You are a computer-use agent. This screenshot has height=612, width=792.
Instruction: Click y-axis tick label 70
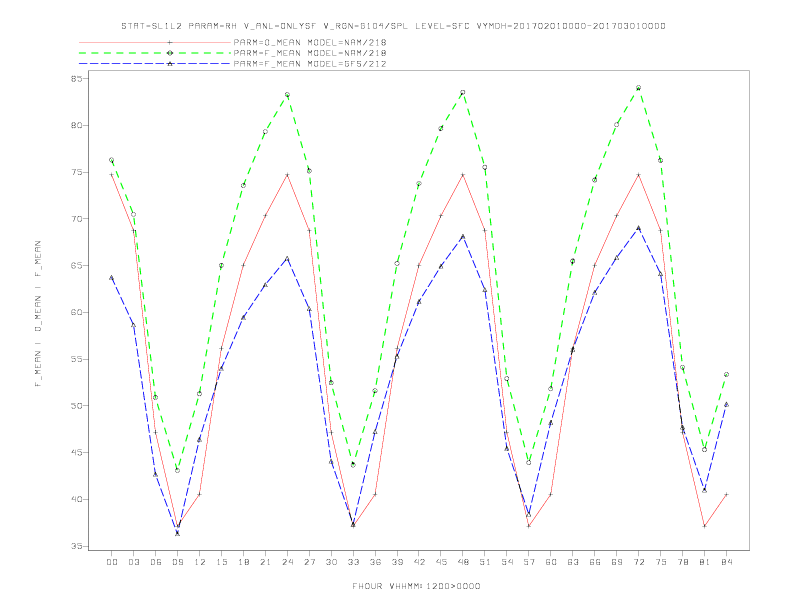[76, 219]
